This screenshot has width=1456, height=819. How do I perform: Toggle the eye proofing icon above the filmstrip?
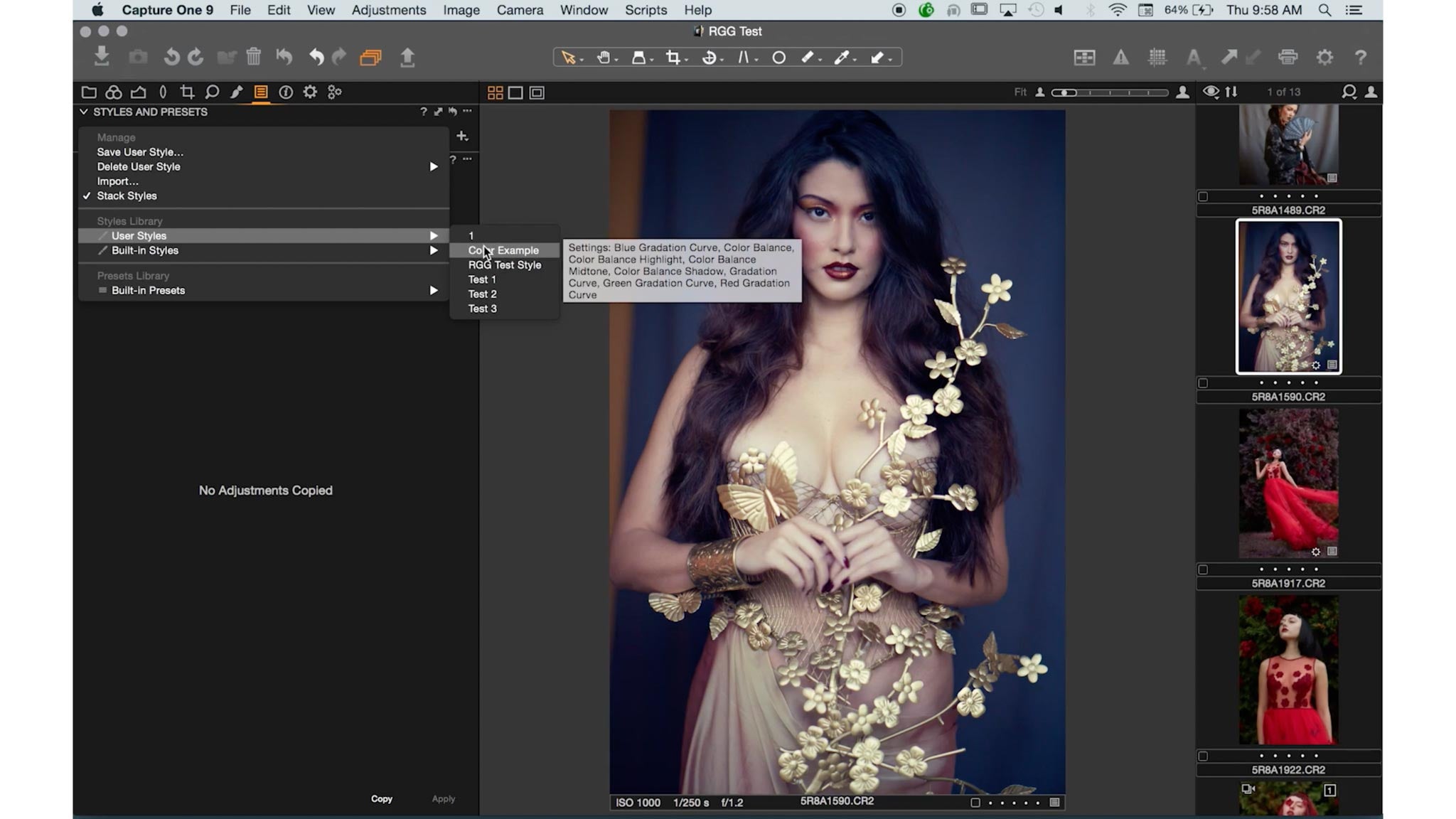(1212, 92)
